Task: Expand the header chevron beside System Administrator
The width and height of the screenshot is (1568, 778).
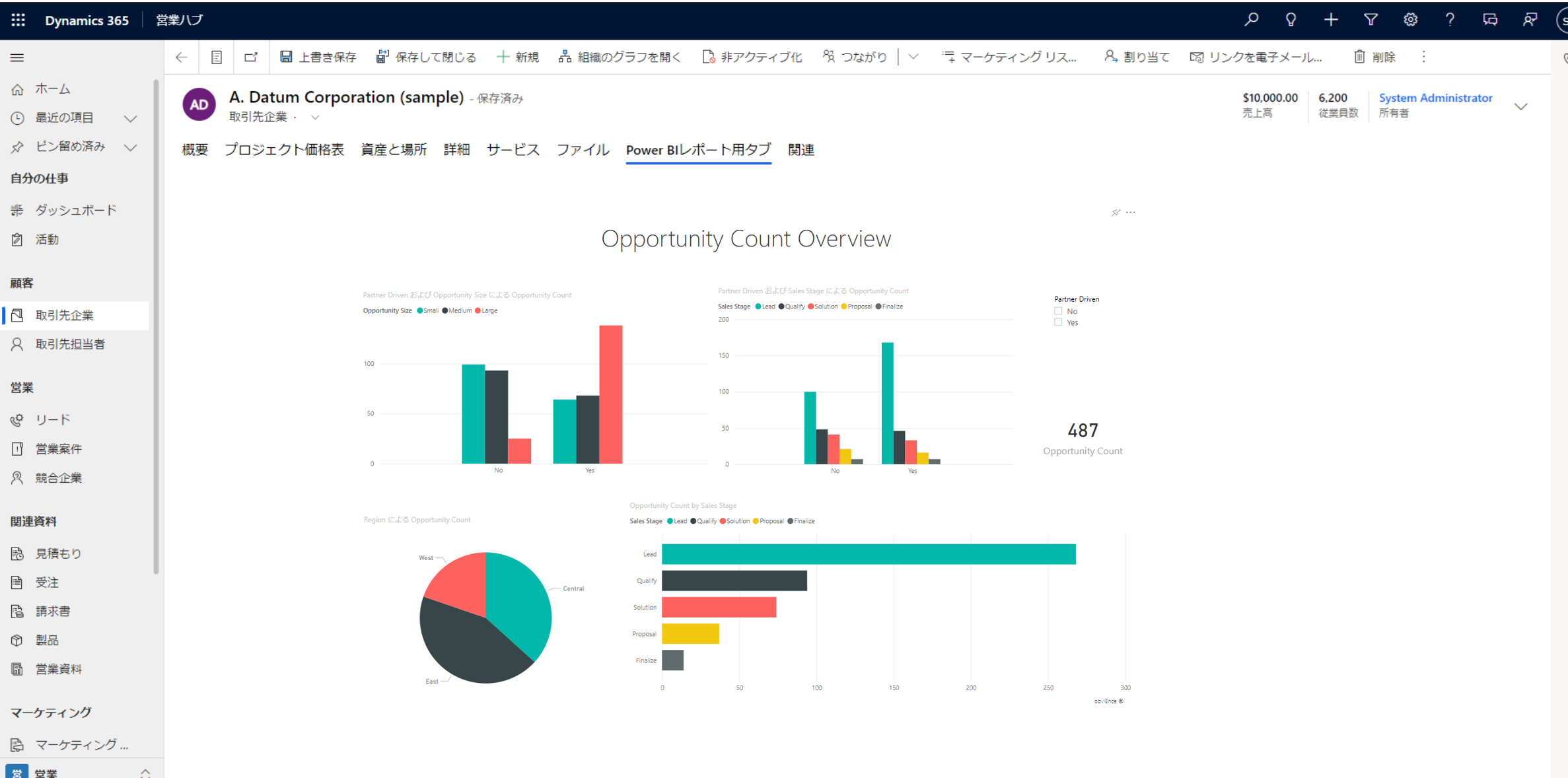Action: (1521, 106)
